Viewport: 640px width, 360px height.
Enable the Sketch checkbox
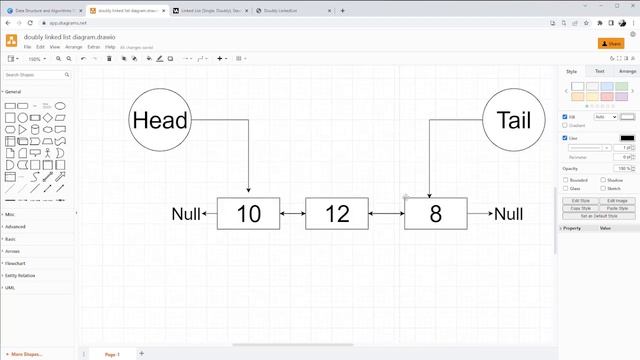click(603, 188)
